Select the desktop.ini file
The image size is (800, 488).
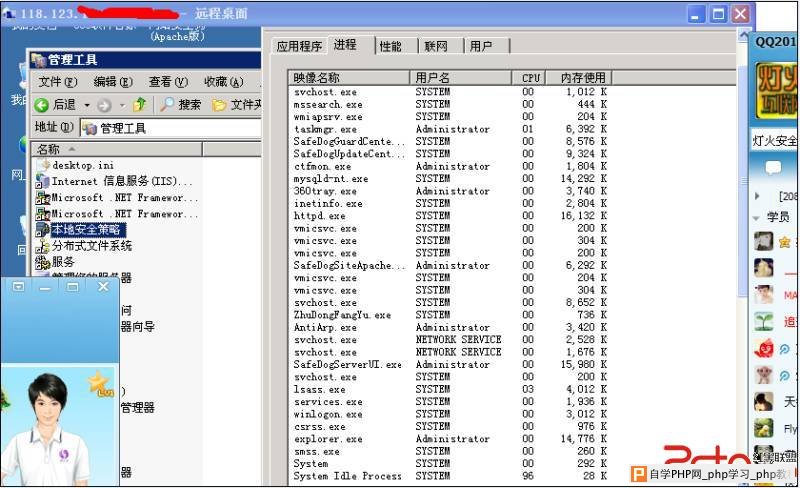(77, 165)
